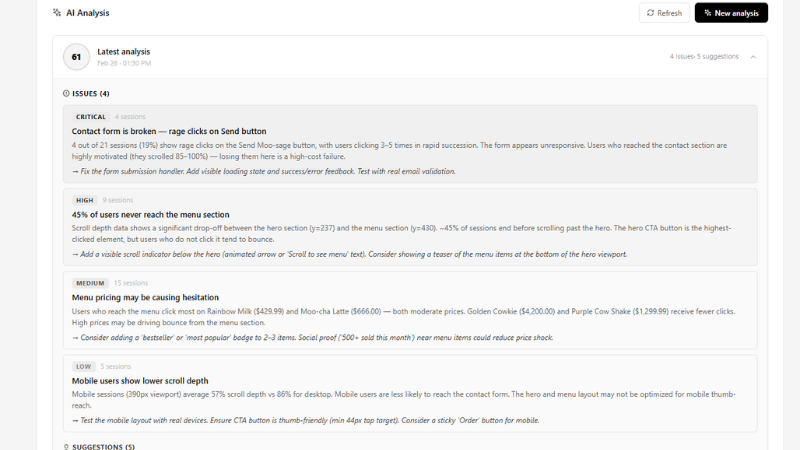The width and height of the screenshot is (800, 450).
Task: Start a New analysis
Action: 731,13
